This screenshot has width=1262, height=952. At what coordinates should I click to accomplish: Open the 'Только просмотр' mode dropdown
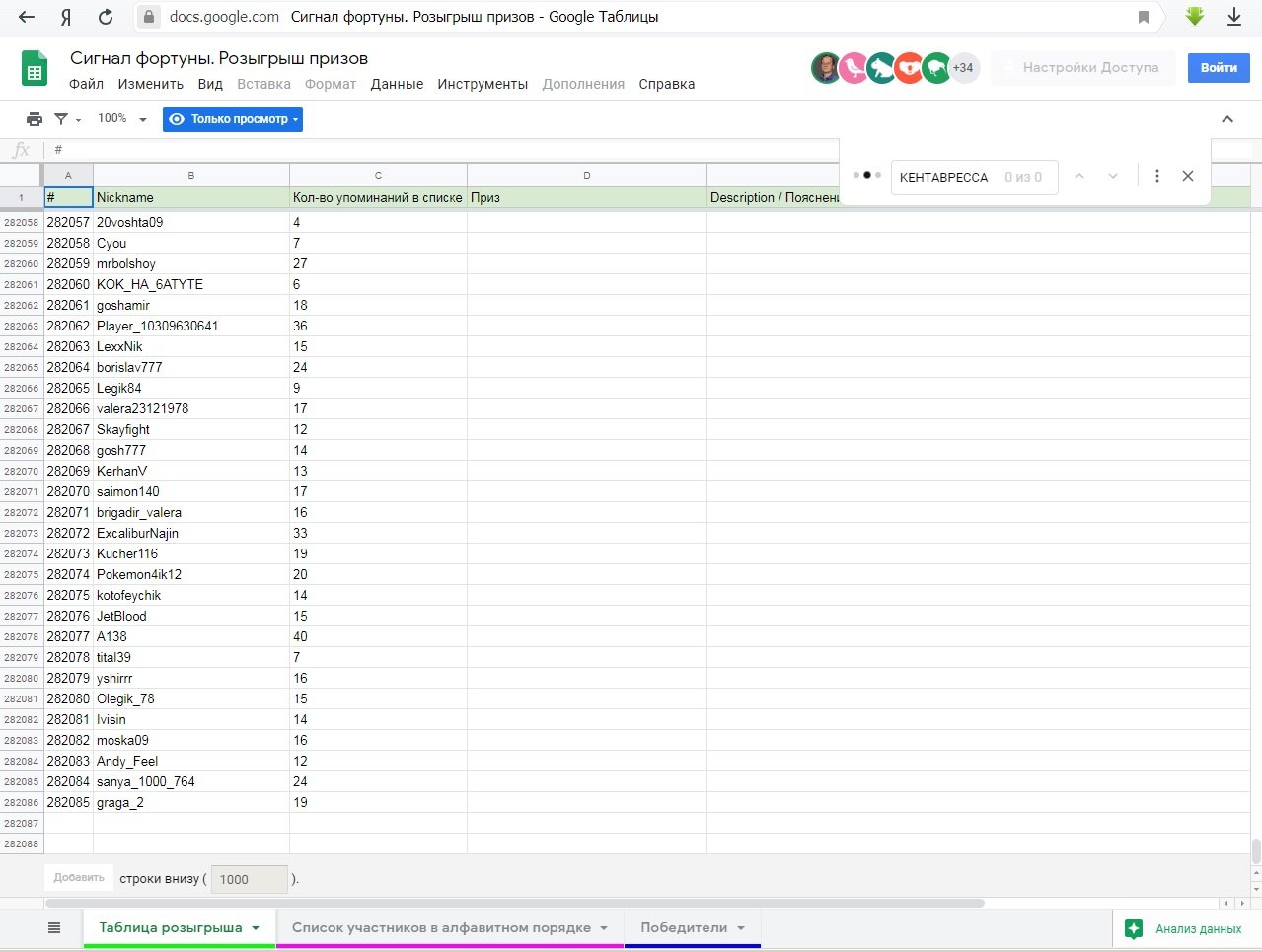[x=233, y=119]
